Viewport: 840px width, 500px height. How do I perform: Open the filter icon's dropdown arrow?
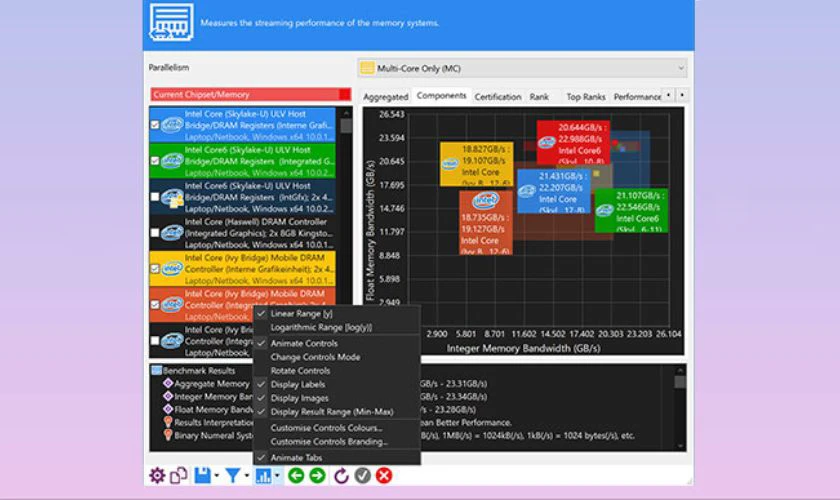pos(246,475)
